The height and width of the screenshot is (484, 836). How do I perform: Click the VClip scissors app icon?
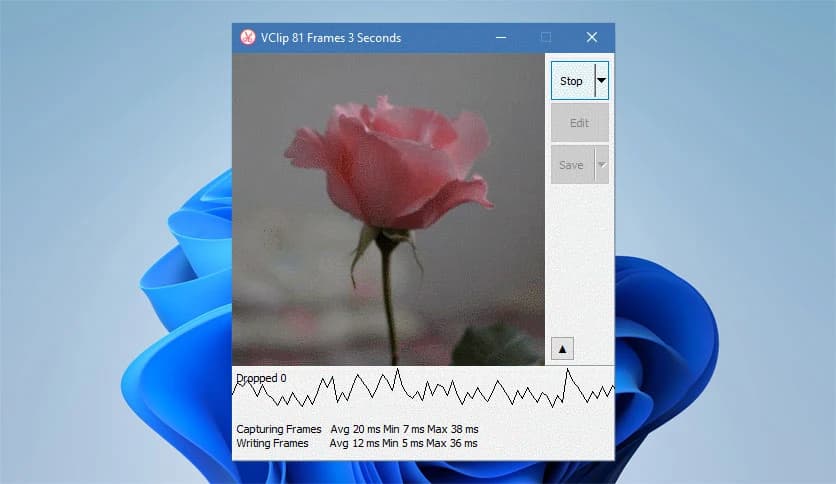tap(247, 37)
